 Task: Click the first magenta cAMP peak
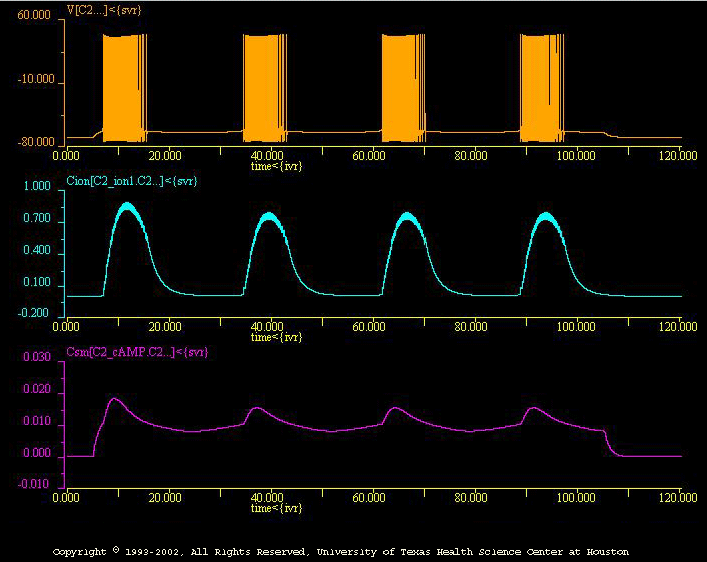[x=114, y=400]
